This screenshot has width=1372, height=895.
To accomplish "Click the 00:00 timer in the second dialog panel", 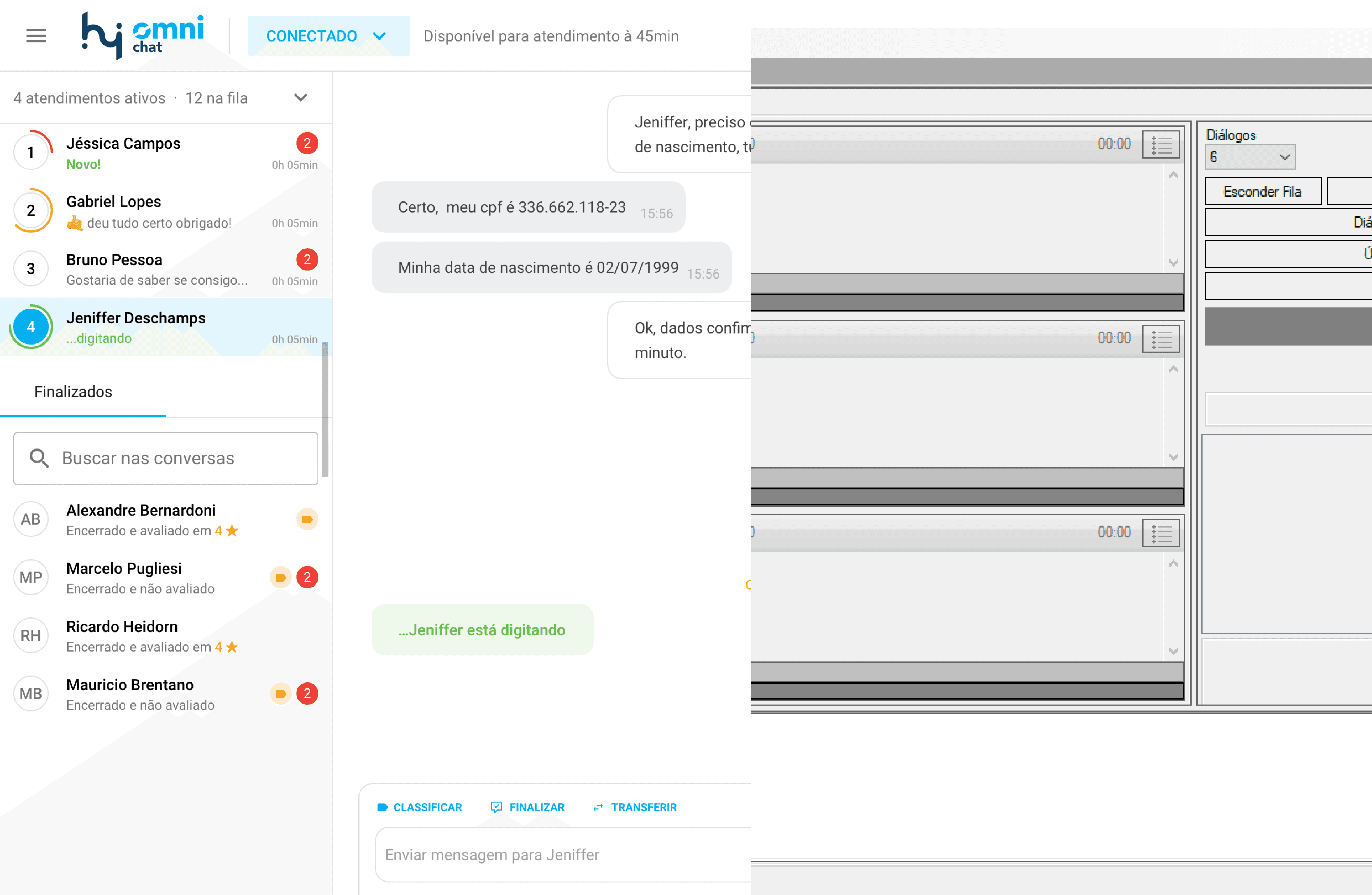I will [1114, 338].
